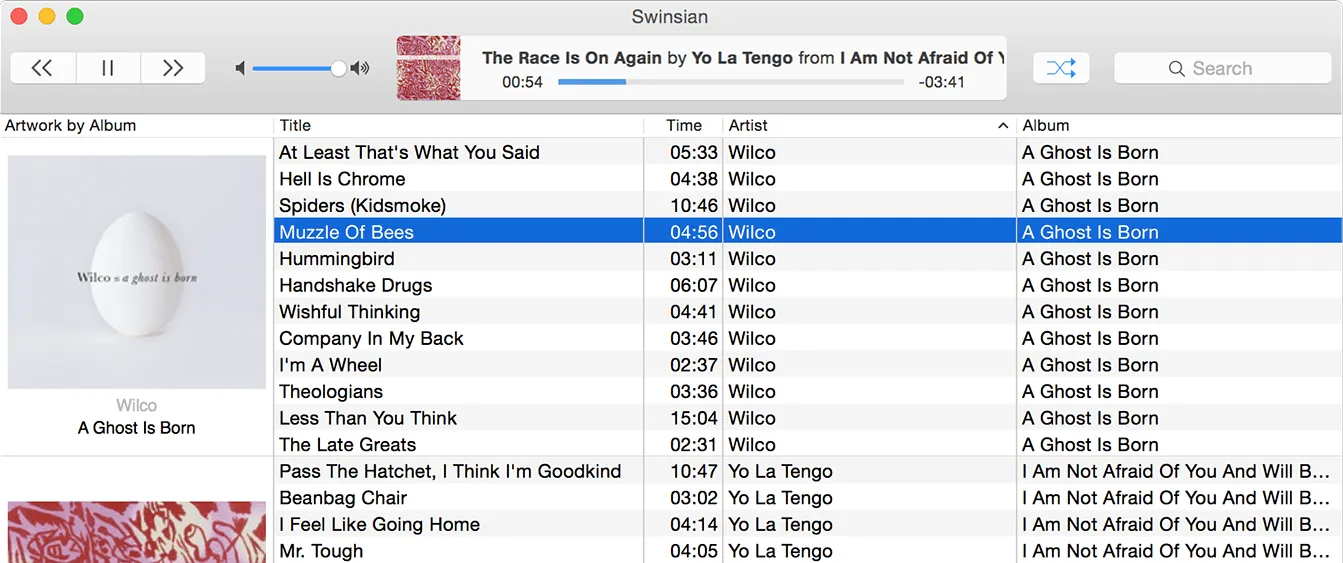Click the now-playing album artwork thumbnail

tap(428, 68)
